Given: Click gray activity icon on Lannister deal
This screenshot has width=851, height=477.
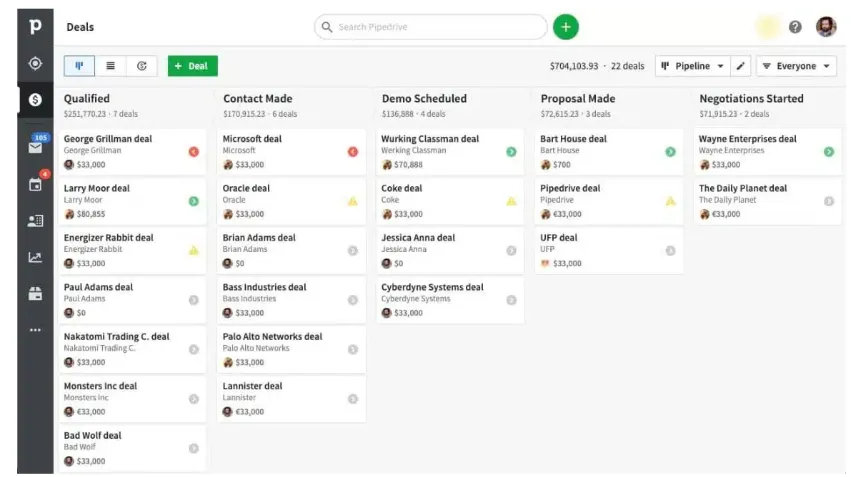Looking at the screenshot, I should [353, 398].
